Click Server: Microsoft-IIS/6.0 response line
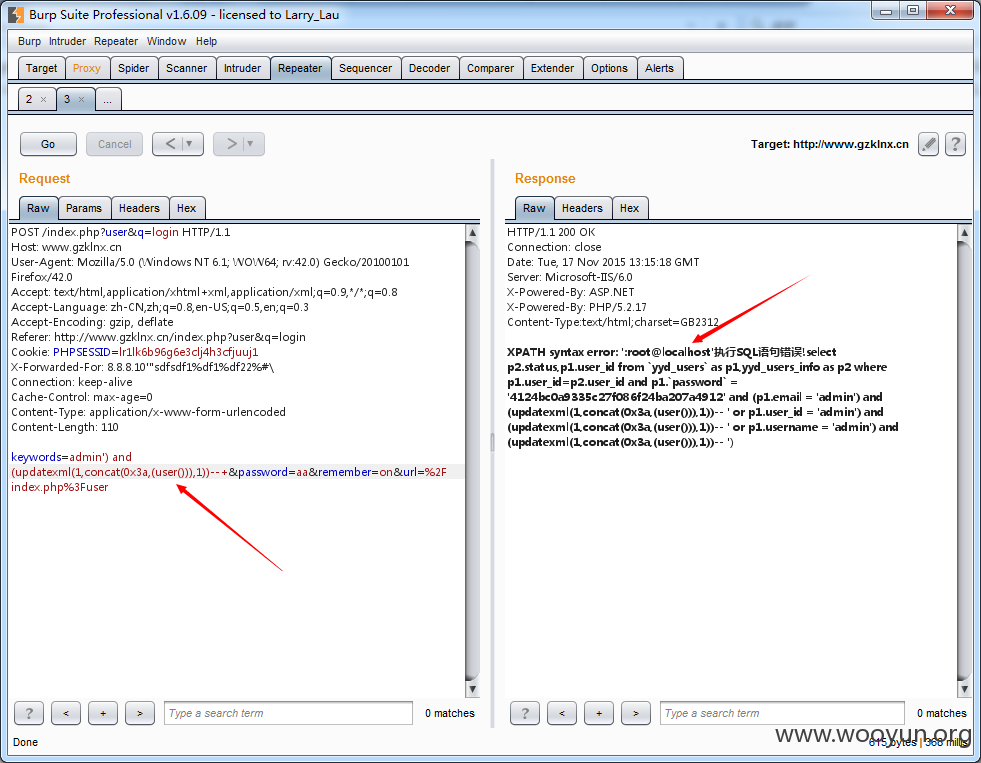The height and width of the screenshot is (763, 981). pos(570,277)
